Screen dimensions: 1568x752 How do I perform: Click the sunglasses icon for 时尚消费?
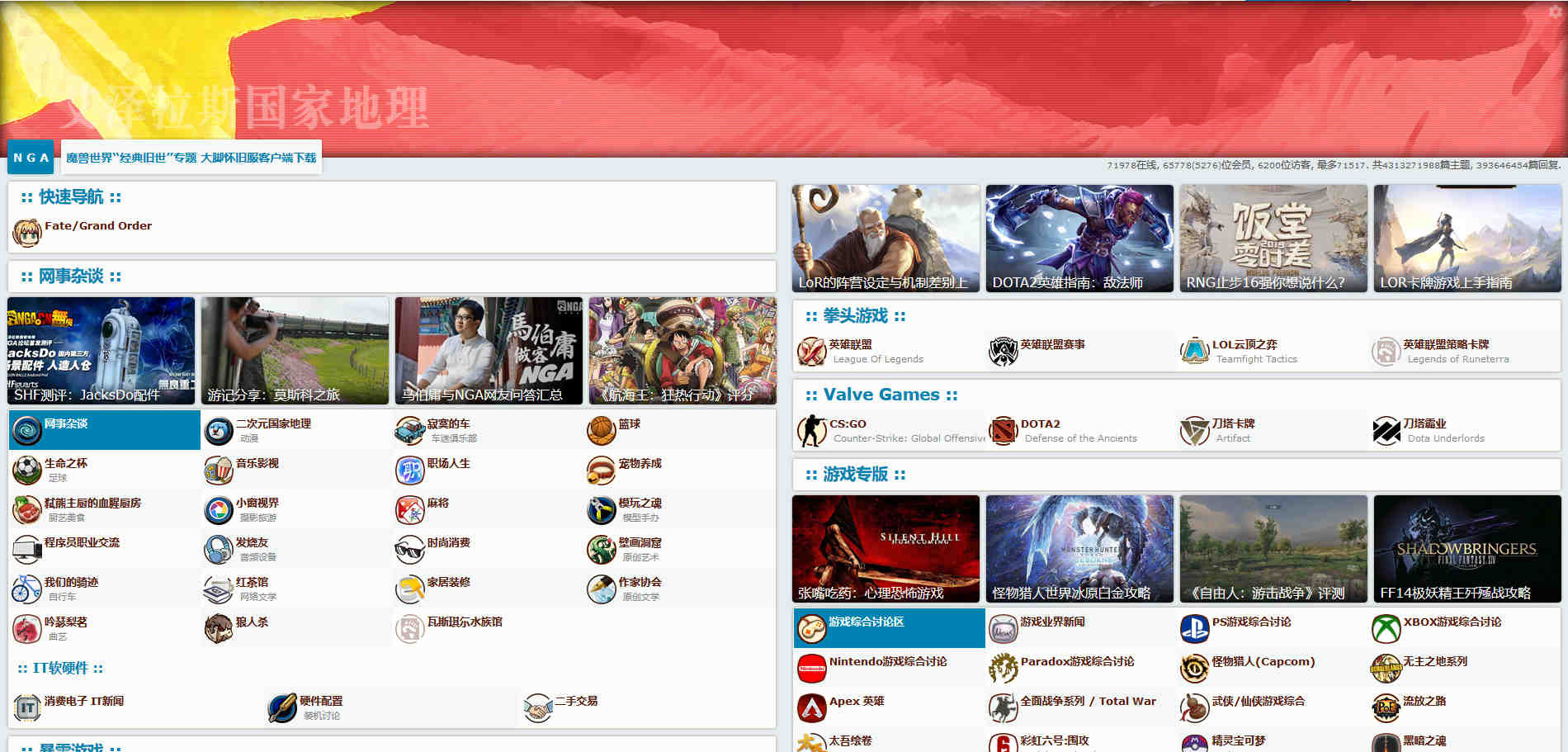coord(410,550)
